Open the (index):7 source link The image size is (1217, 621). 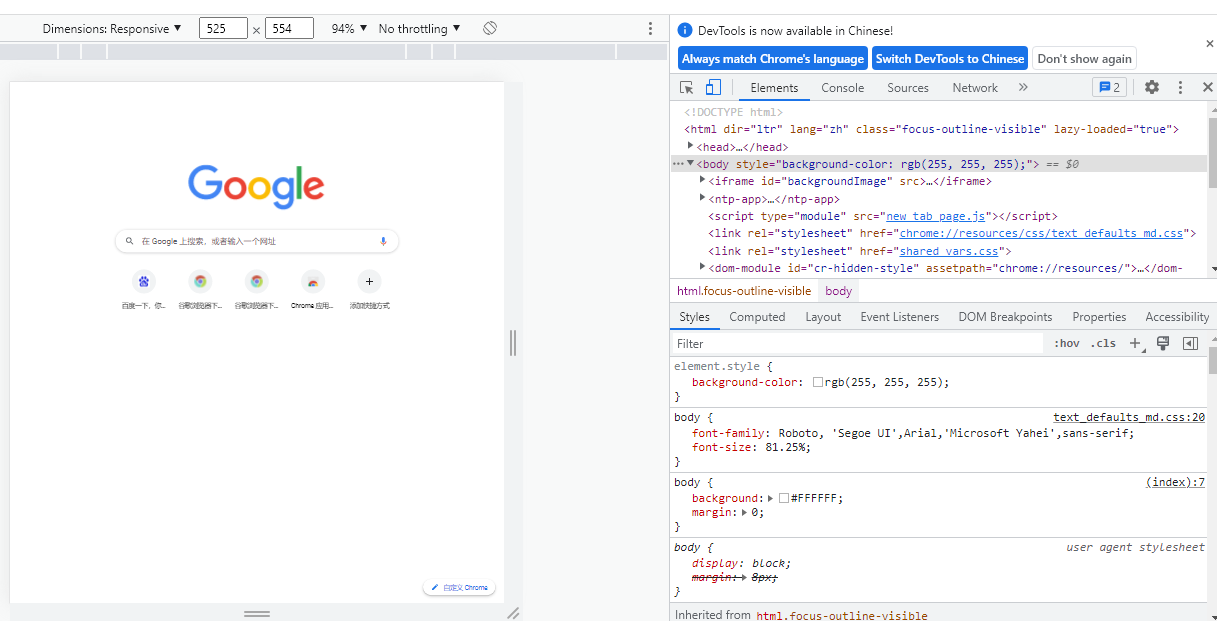pos(1175,482)
